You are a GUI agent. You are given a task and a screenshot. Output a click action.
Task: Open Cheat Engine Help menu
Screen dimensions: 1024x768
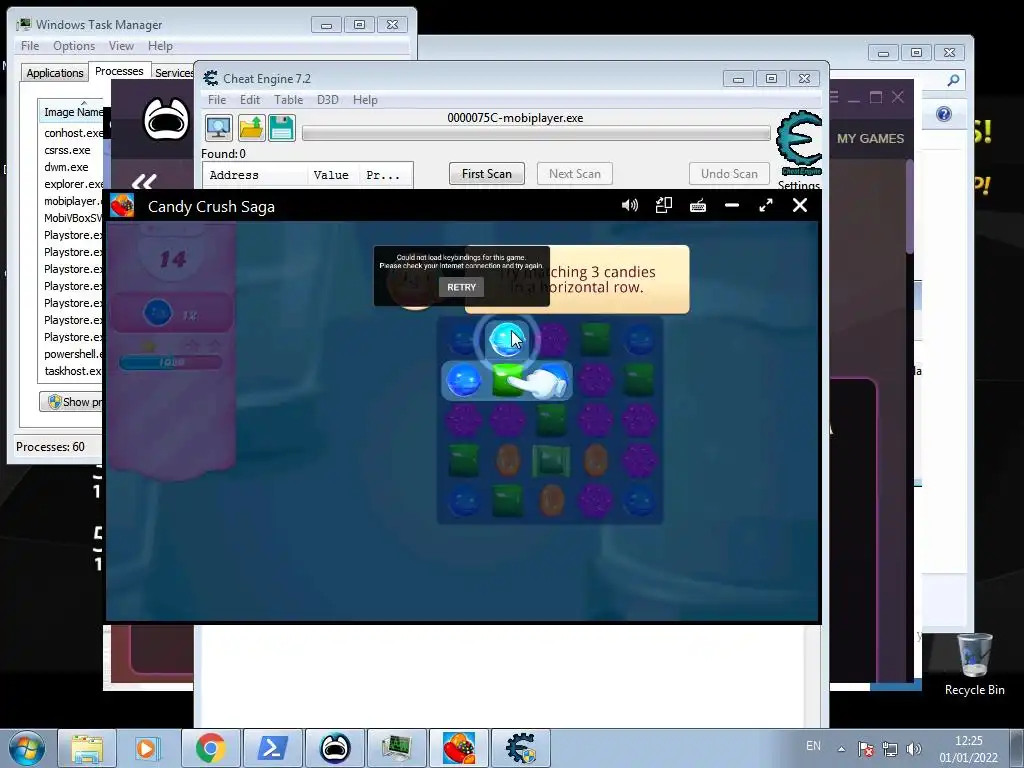[x=365, y=100]
